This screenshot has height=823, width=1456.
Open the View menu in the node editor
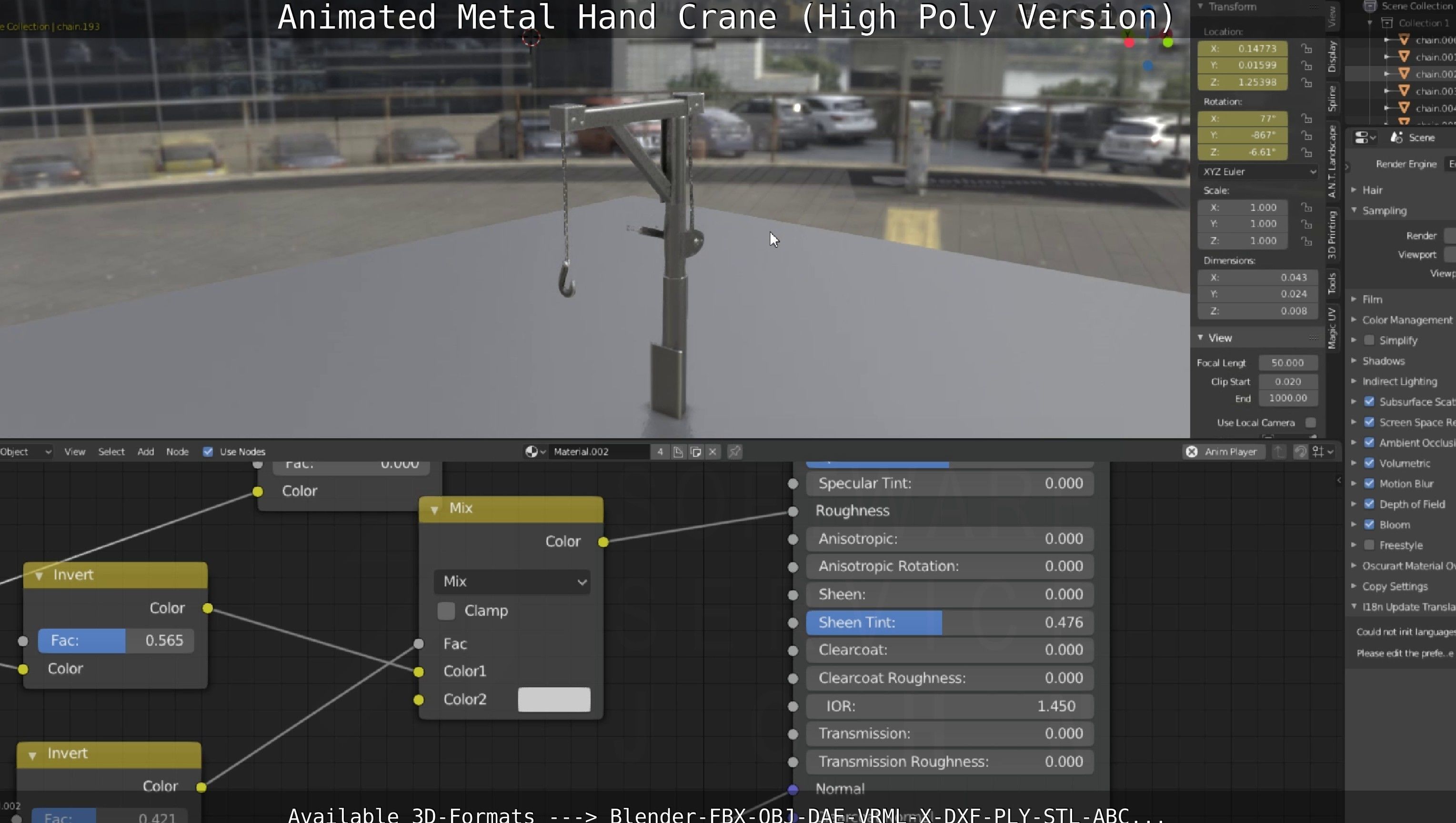(75, 452)
